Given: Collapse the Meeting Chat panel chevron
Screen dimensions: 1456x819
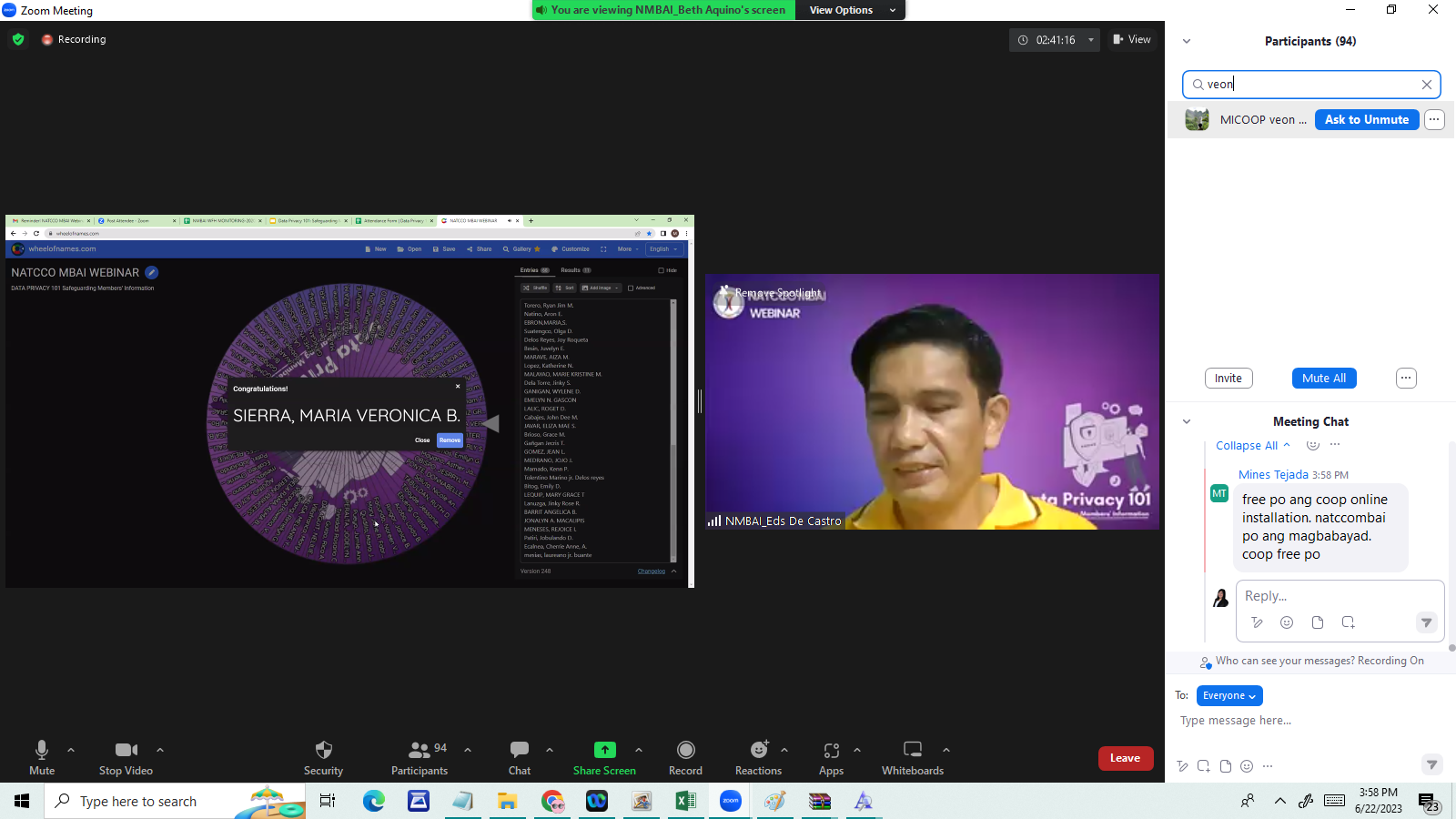Looking at the screenshot, I should coord(1186,421).
